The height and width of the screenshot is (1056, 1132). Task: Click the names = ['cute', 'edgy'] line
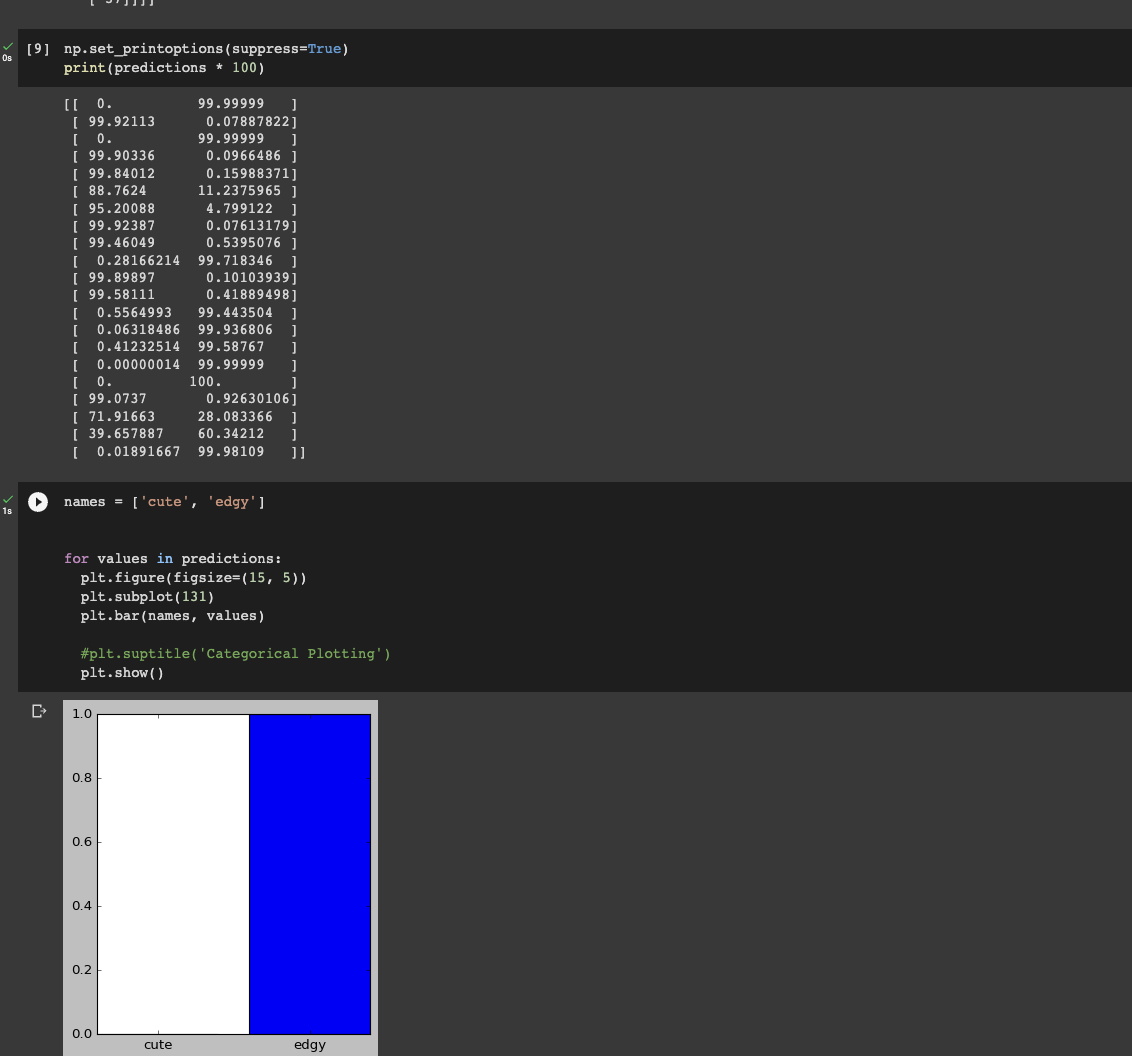click(164, 502)
